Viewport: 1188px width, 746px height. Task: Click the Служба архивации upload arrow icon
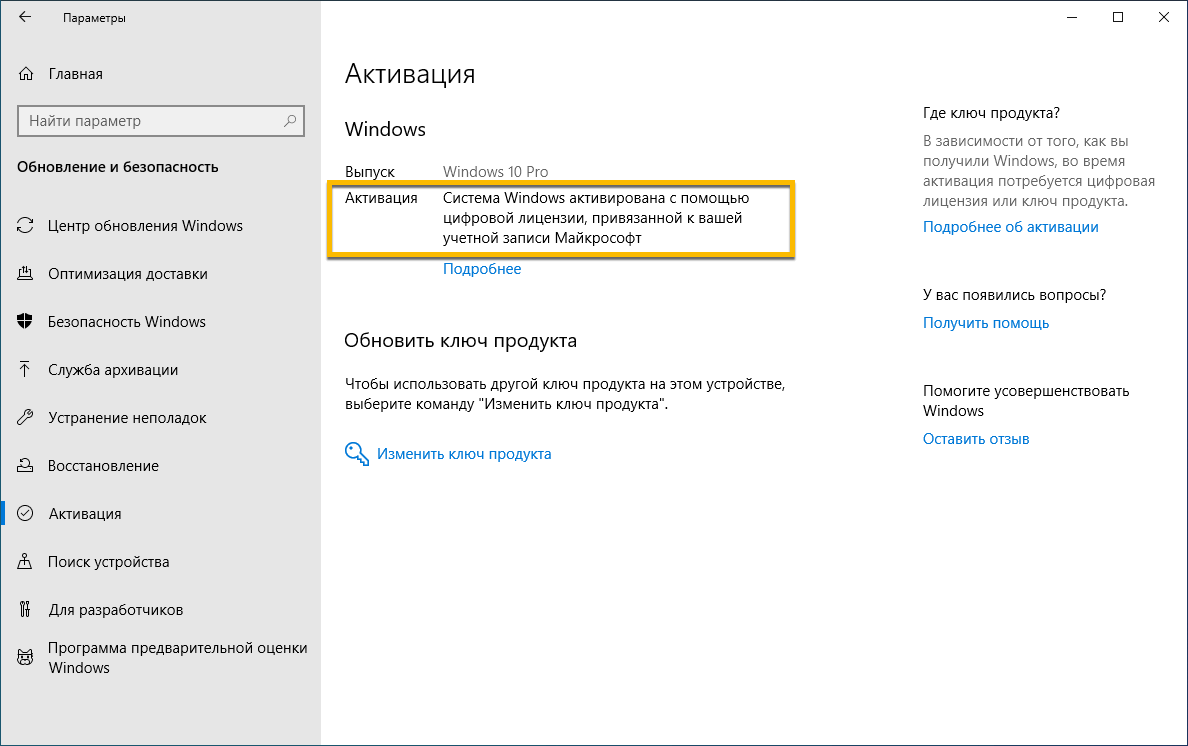point(26,370)
